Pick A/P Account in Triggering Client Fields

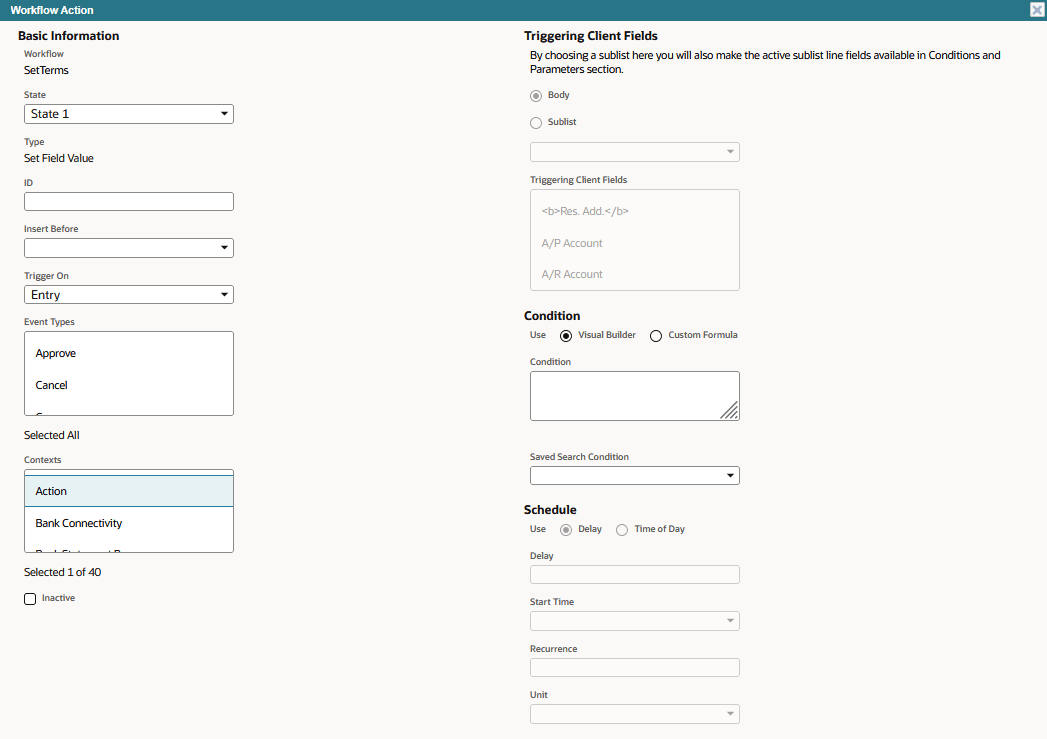click(572, 243)
